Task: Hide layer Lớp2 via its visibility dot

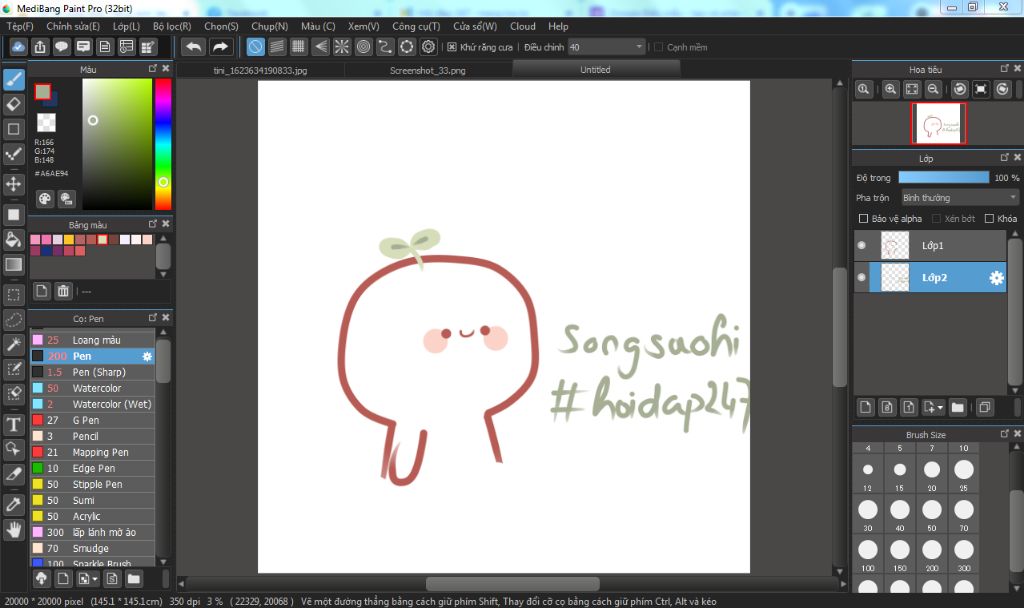Action: [861, 278]
